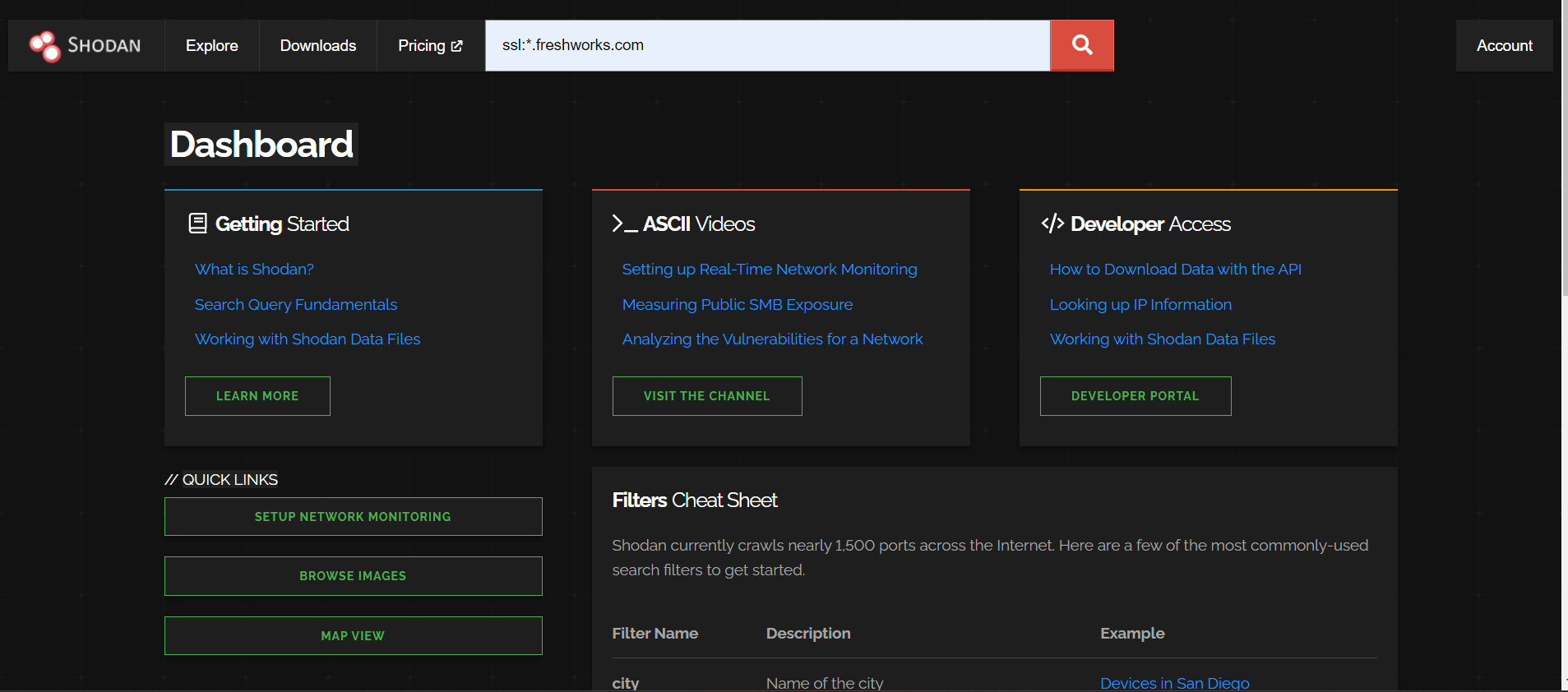Click the SHODAN brand name text
Image resolution: width=1568 pixels, height=692 pixels.
click(104, 46)
